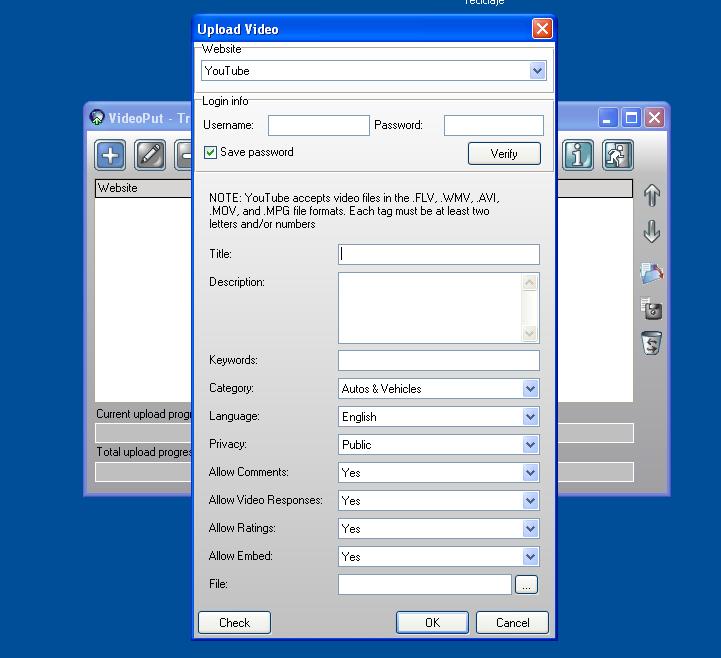Click into the Password field
721x658 pixels.
tap(494, 126)
